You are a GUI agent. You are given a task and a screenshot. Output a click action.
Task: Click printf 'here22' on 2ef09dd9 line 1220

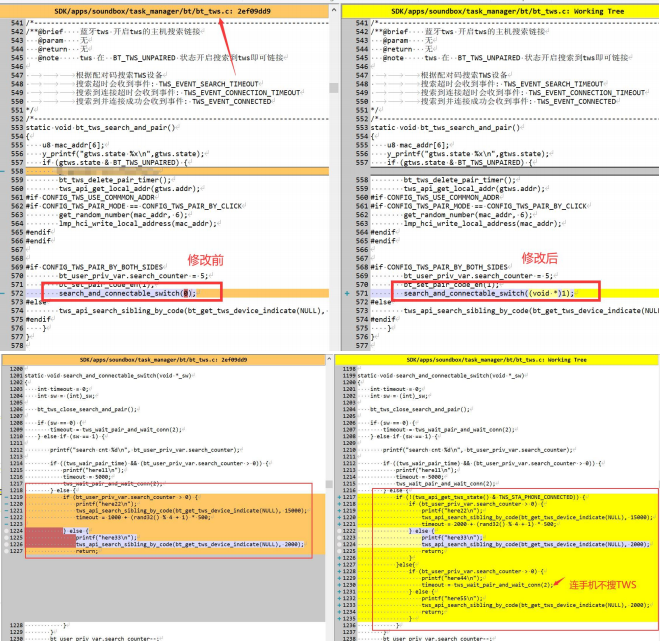(x=106, y=504)
